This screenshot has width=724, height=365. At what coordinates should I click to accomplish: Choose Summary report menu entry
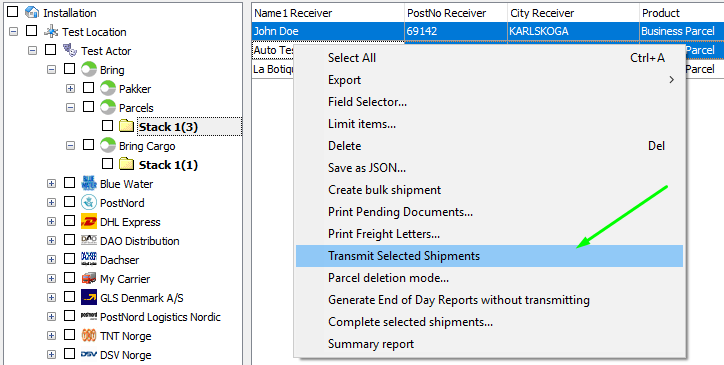coord(489,344)
